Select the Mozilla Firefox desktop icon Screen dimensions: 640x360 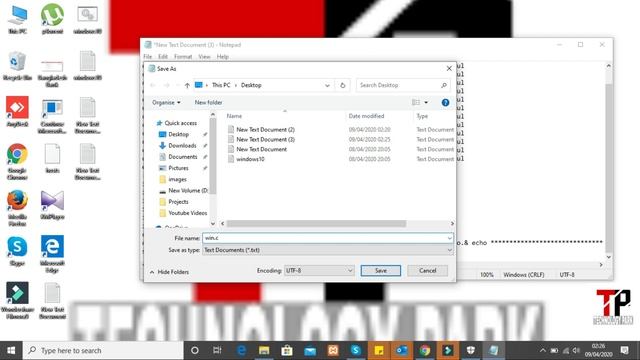17,208
